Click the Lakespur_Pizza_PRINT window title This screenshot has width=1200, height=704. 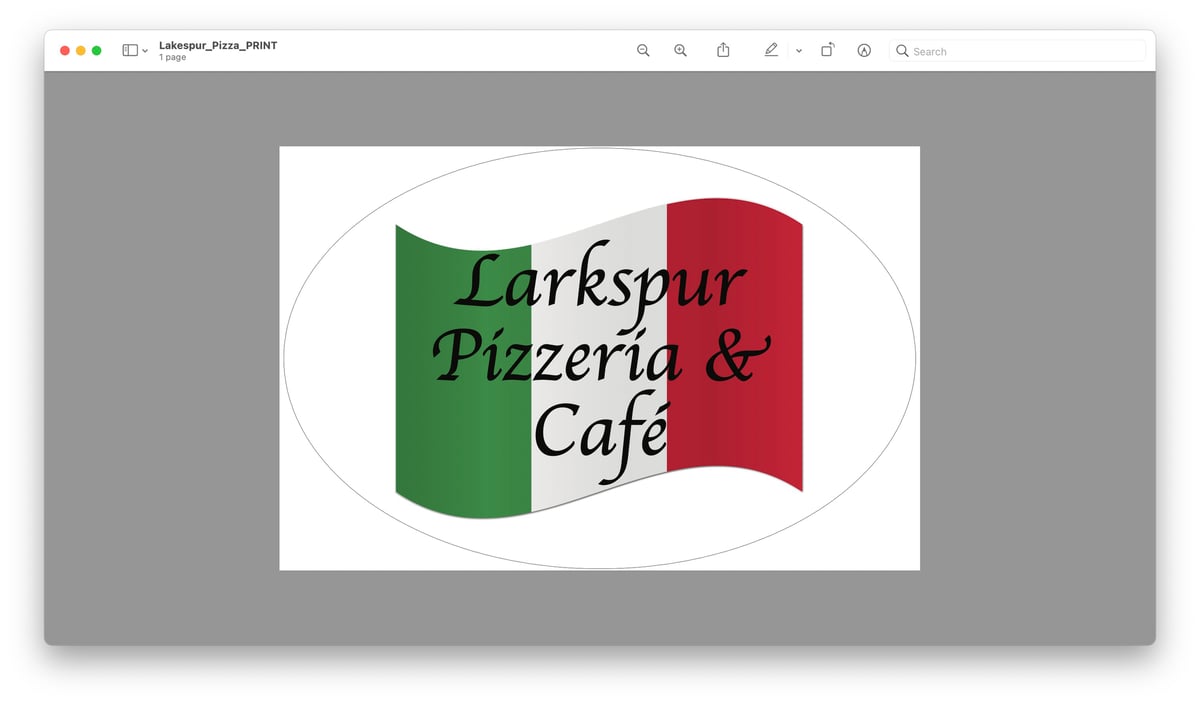pos(218,45)
